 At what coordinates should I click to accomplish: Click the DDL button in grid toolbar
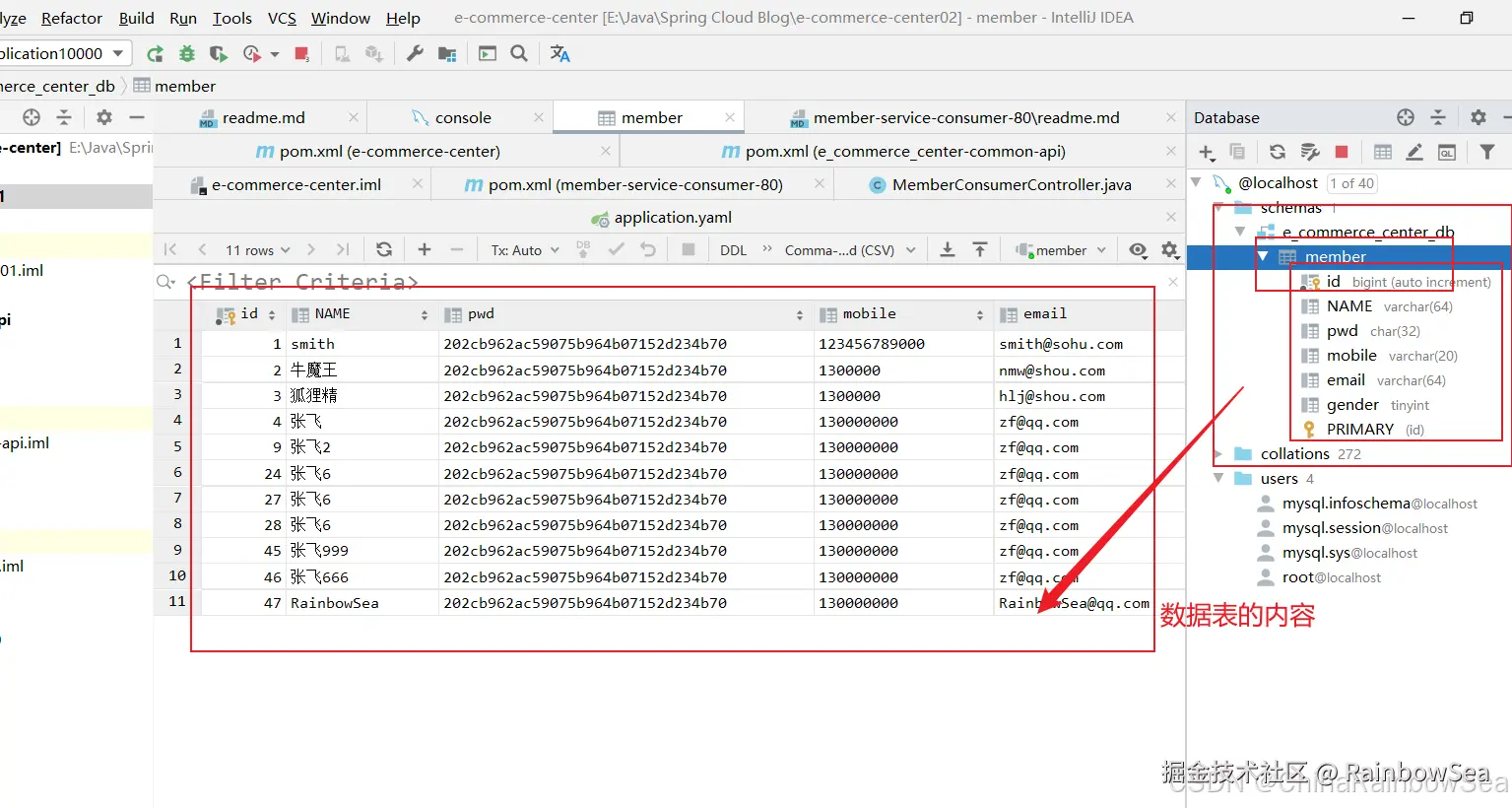[733, 250]
